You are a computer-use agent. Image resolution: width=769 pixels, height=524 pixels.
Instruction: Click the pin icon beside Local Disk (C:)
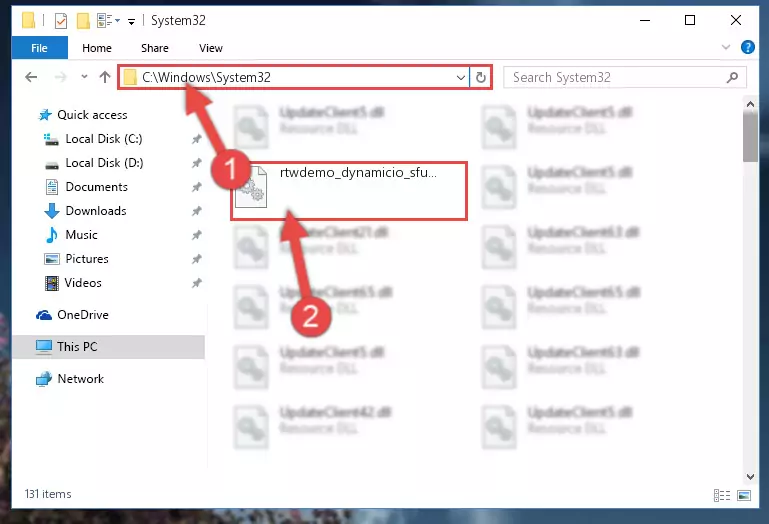[197, 139]
